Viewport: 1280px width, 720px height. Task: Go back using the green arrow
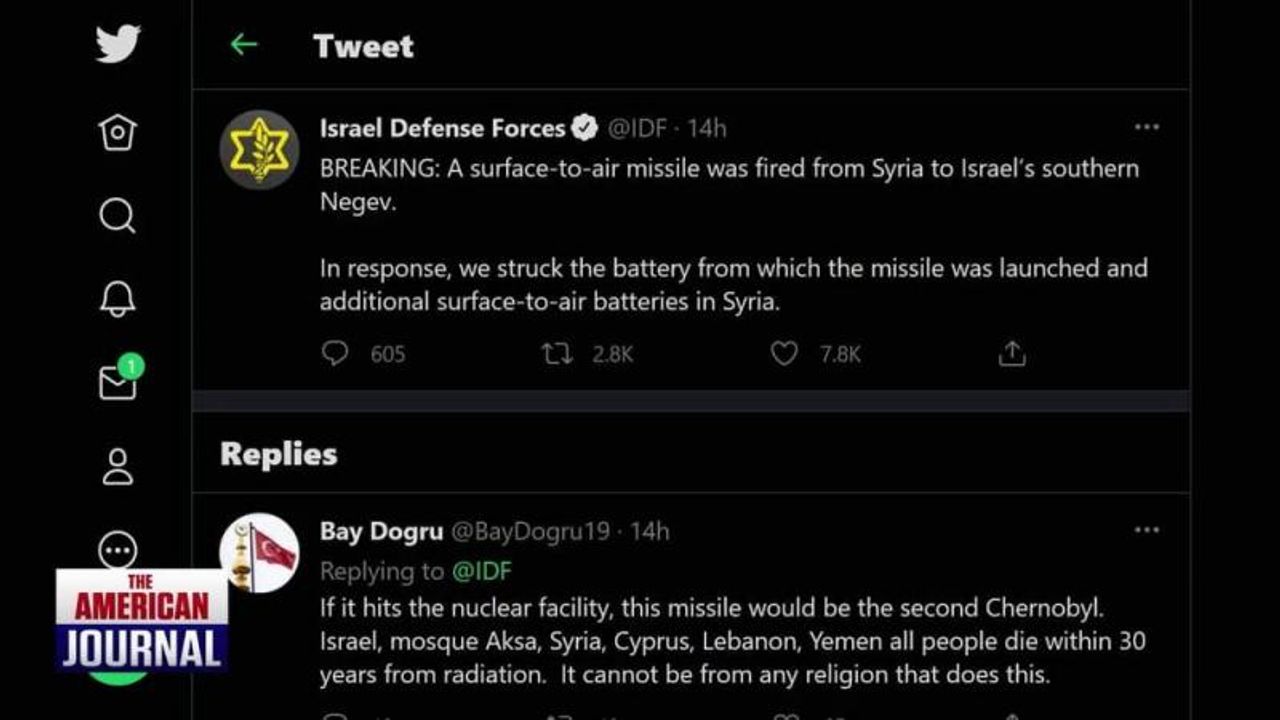coord(243,44)
